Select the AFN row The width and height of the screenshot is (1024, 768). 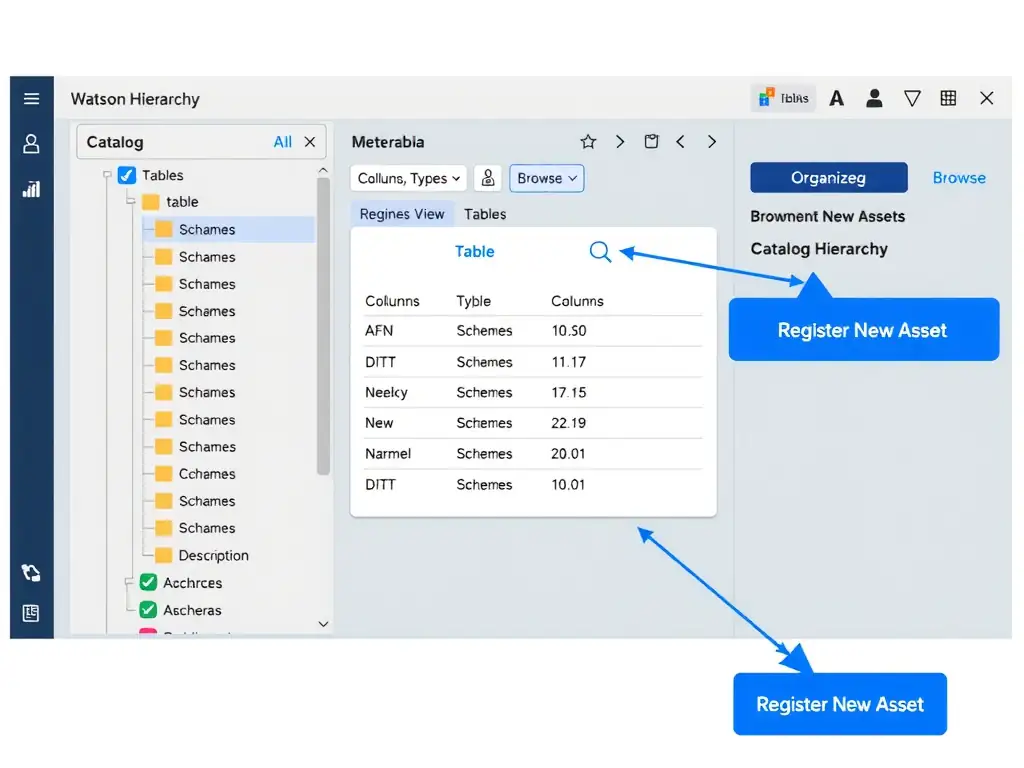[x=533, y=330]
